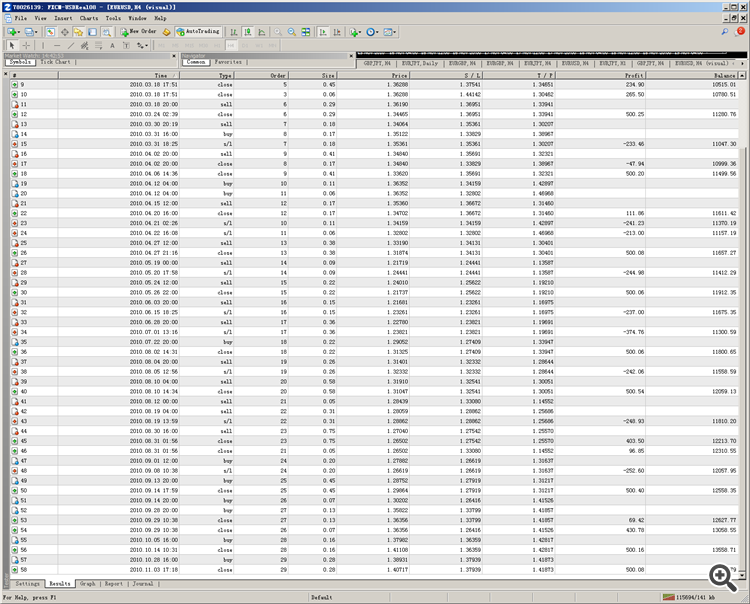Select the text label tool
Screen dimensions: 750x604
(x=126, y=45)
